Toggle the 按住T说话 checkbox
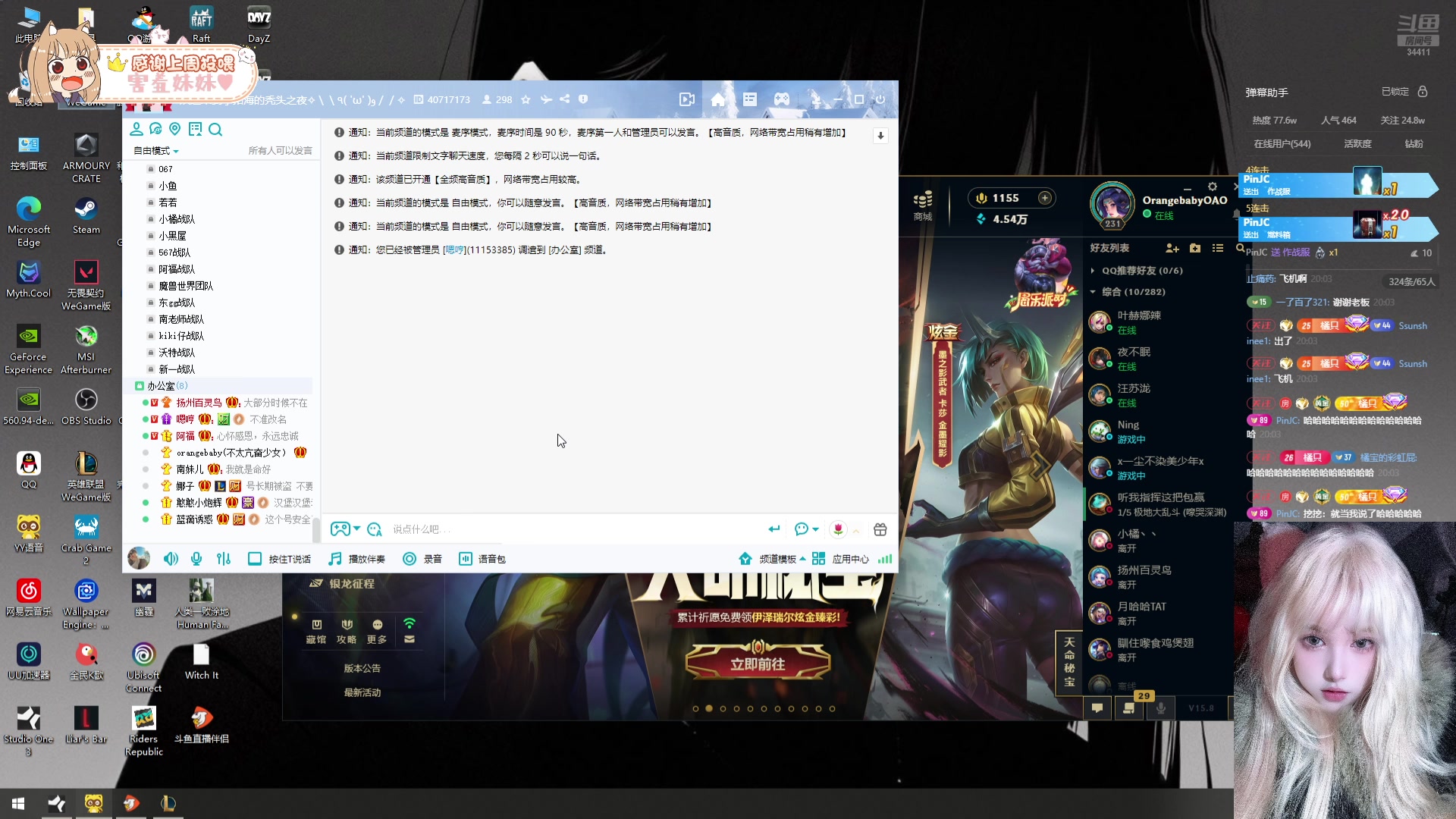 pos(255,559)
